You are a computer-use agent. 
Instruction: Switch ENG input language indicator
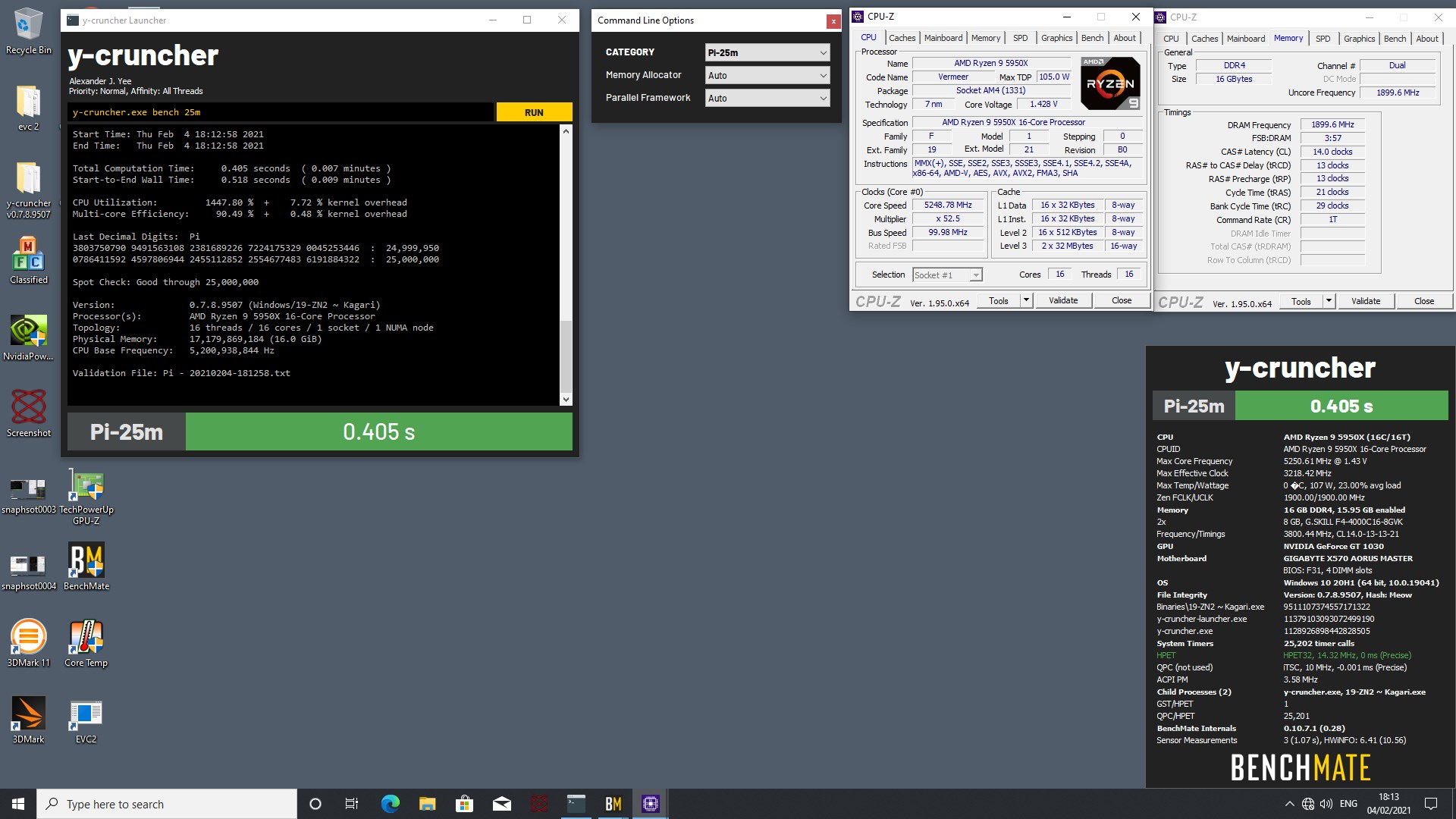pyautogui.click(x=1348, y=804)
